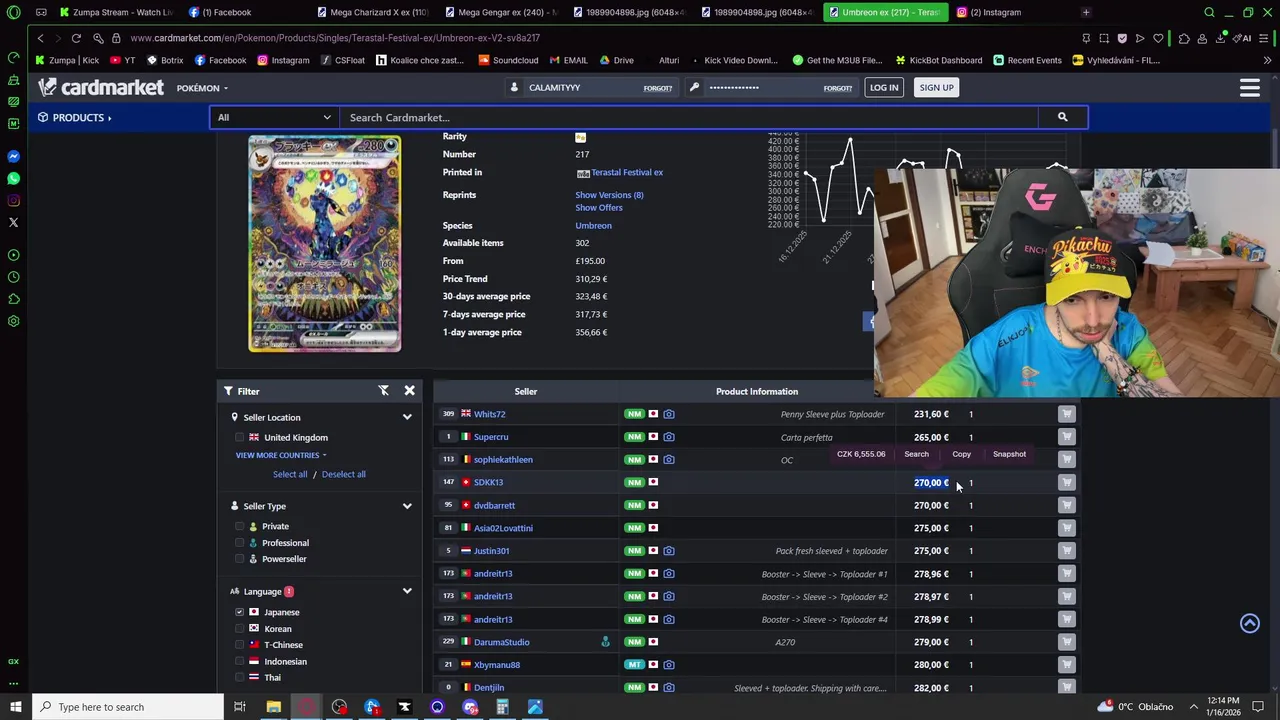
Task: Click the SIGN UP button
Action: (x=936, y=88)
